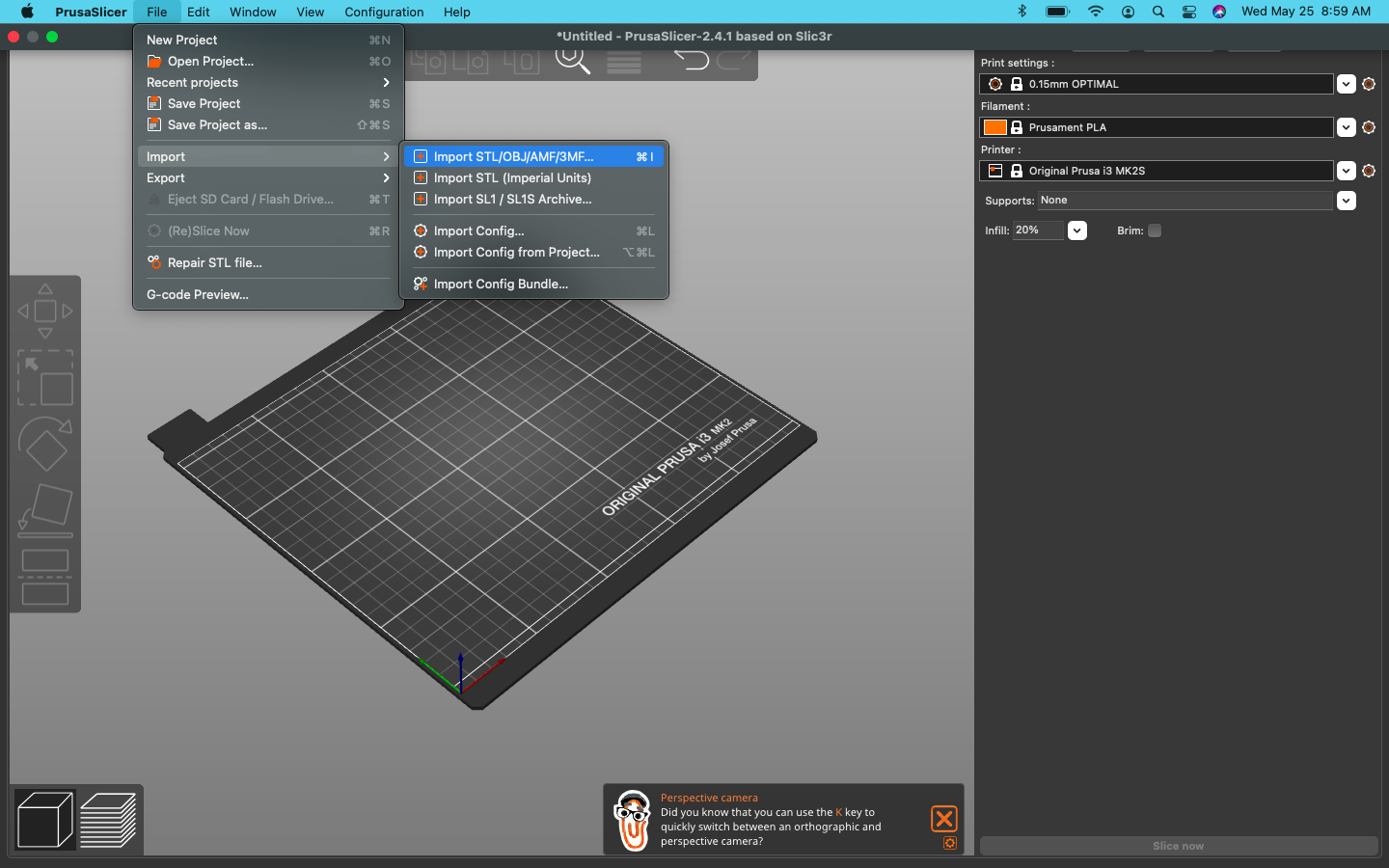1389x868 pixels.
Task: Click Import STL/OBJ/AMF/3MF menu entry
Action: click(533, 156)
